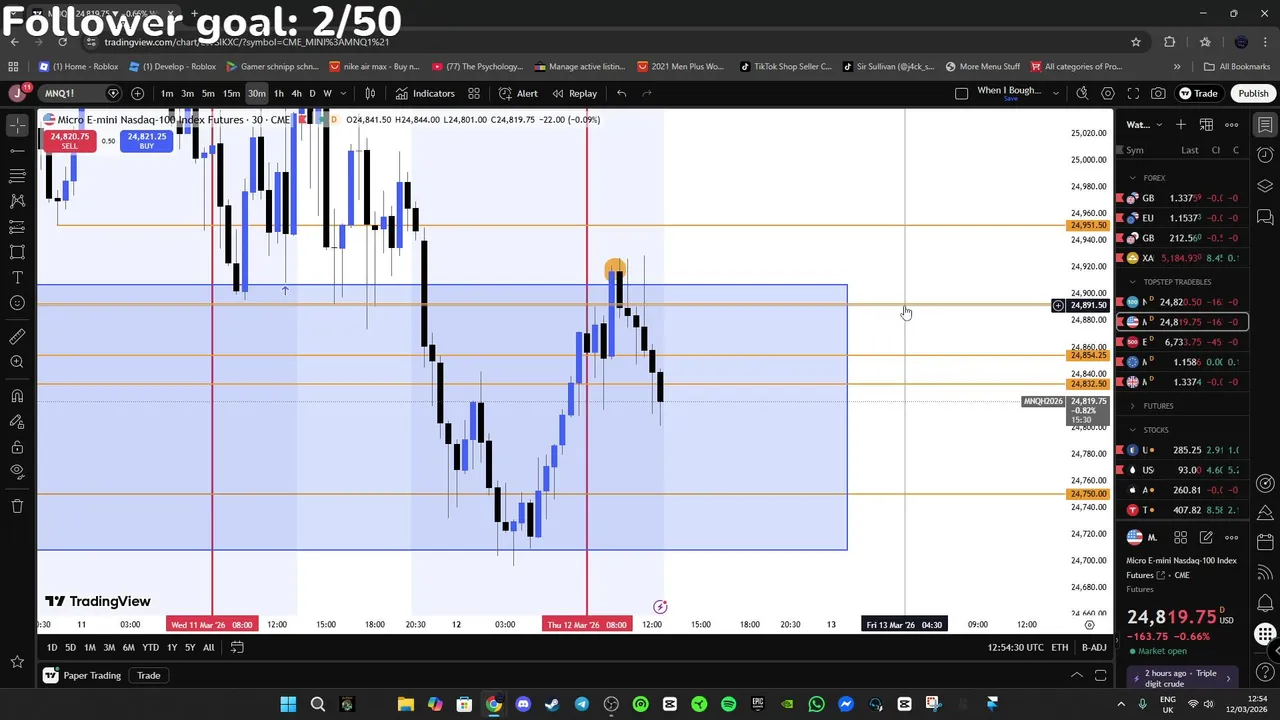Take a chart snapshot with the camera icon
This screenshot has height=720, width=1280.
coord(1158,93)
